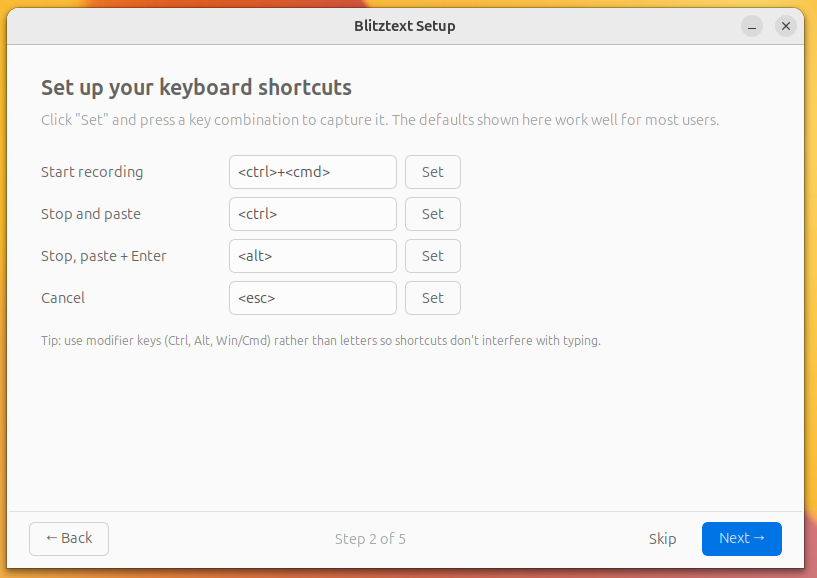The width and height of the screenshot is (817, 578).
Task: Click the 'Blitztext Setup' window title
Action: point(405,26)
